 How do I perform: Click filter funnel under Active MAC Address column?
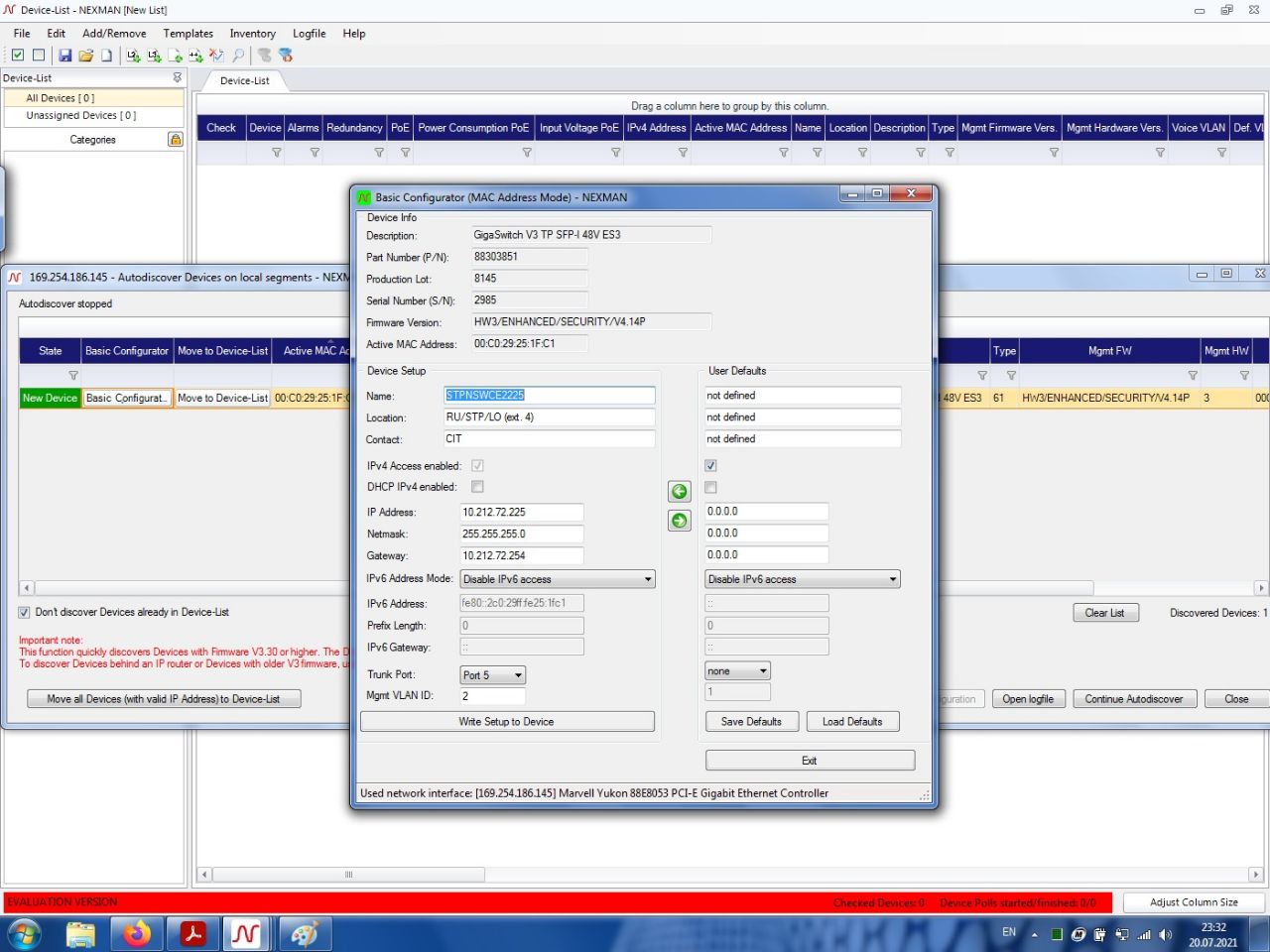pos(784,153)
